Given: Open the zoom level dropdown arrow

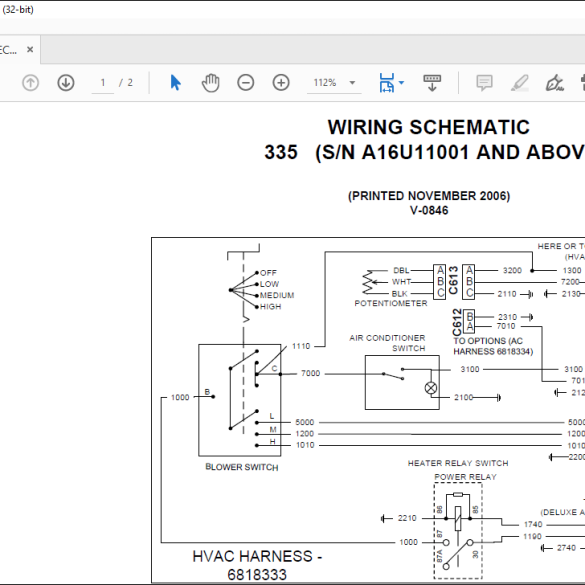Looking at the screenshot, I should click(352, 83).
